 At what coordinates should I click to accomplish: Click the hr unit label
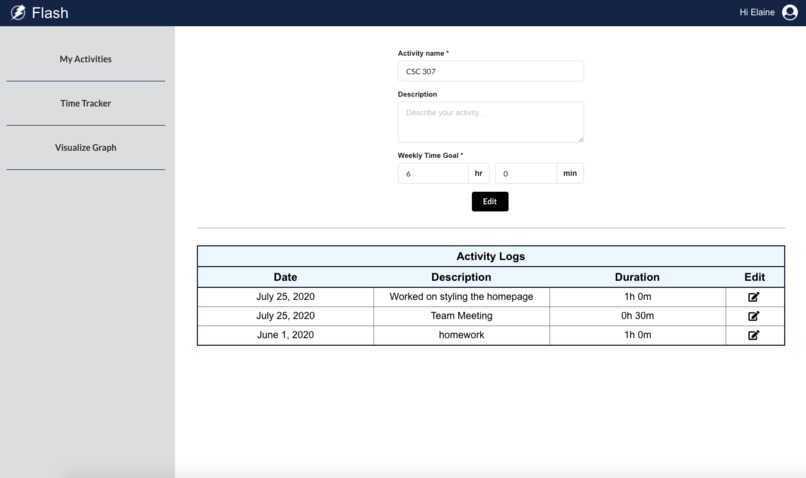(479, 173)
